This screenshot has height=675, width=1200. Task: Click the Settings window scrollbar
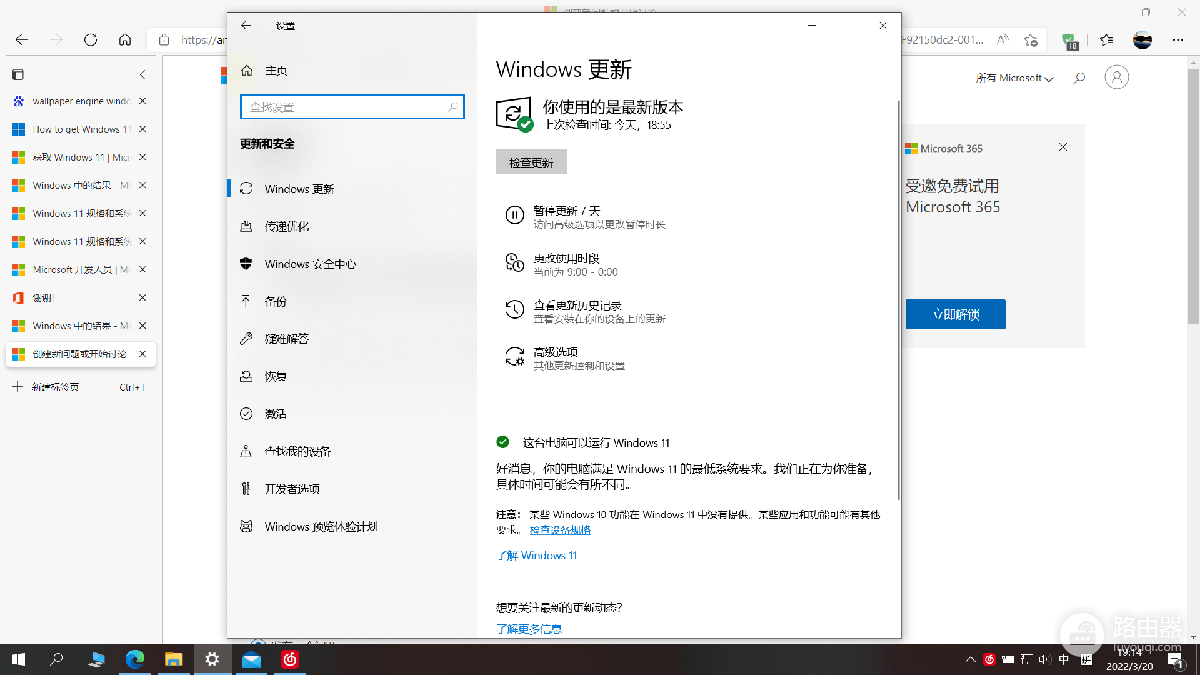[897, 300]
